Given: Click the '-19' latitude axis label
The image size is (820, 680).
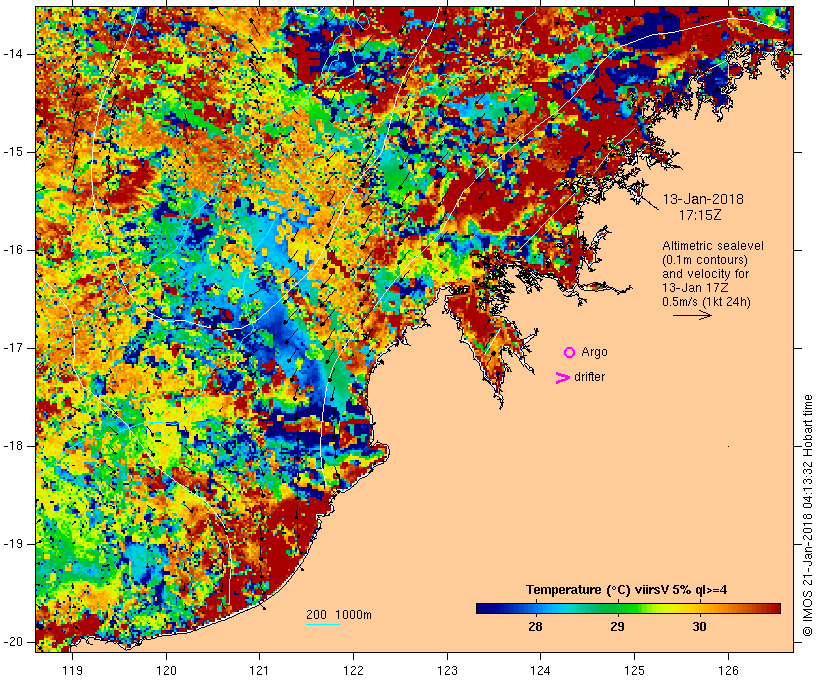Looking at the screenshot, I should [x=13, y=544].
